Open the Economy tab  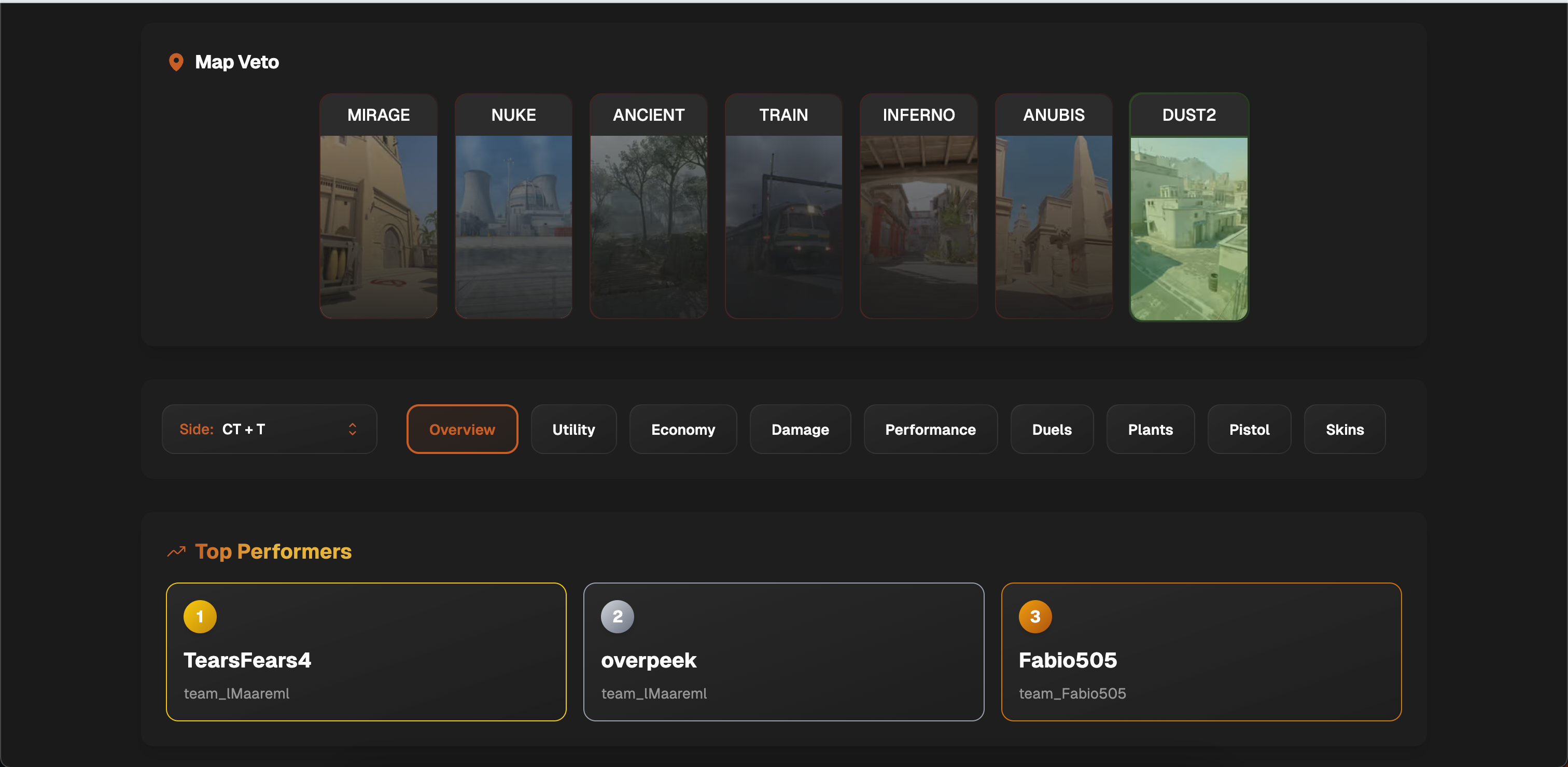tap(683, 429)
